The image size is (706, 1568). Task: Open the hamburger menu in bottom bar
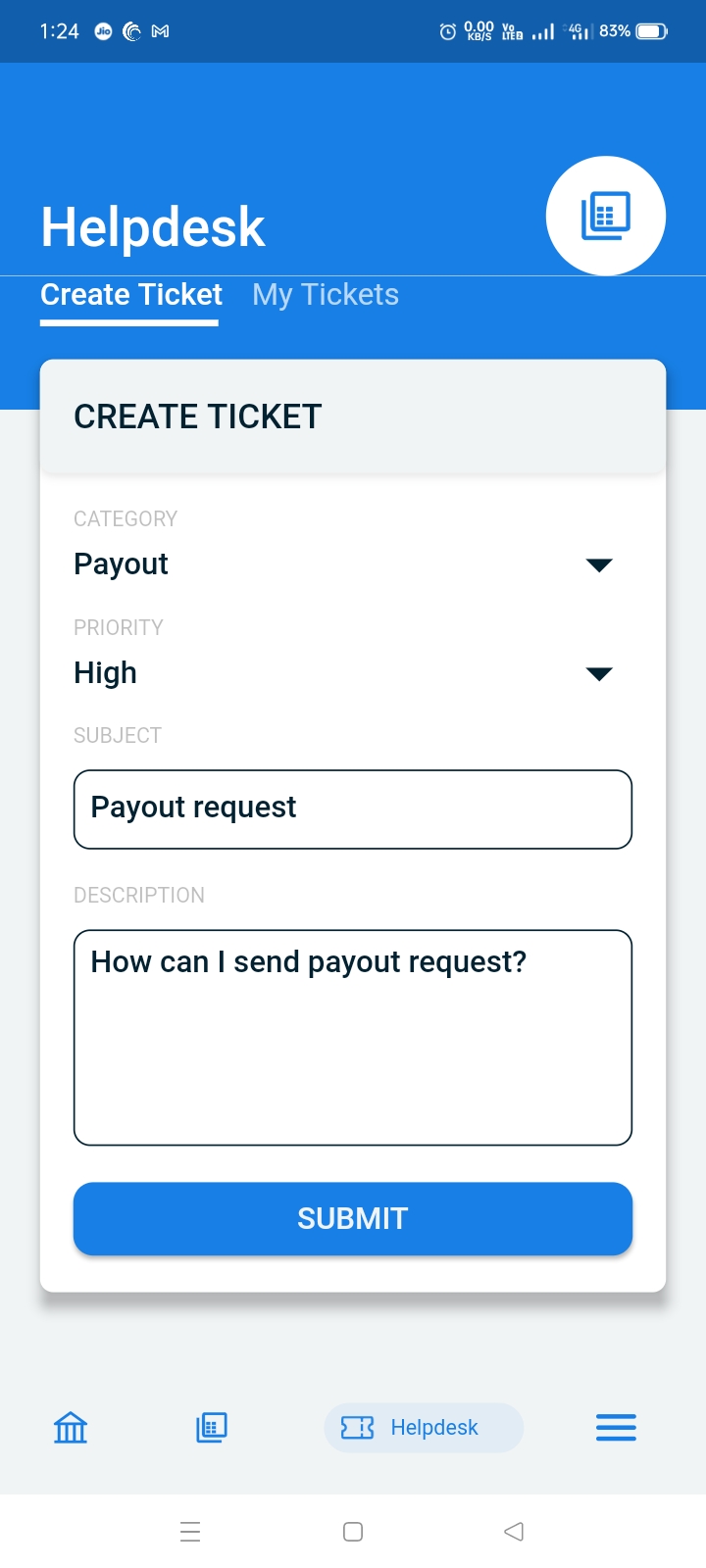coord(616,1428)
